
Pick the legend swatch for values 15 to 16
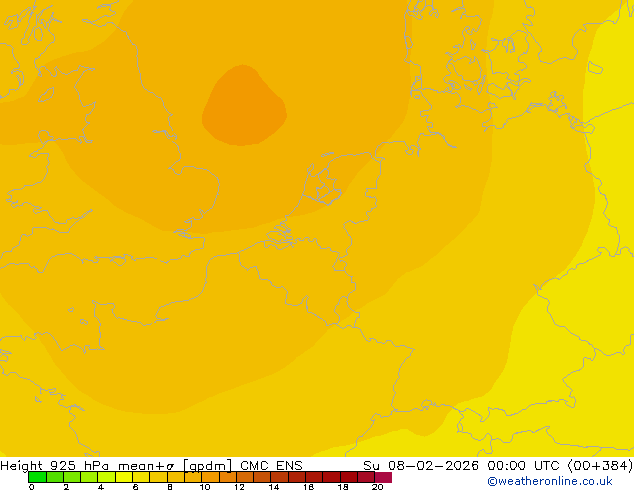[x=296, y=477]
